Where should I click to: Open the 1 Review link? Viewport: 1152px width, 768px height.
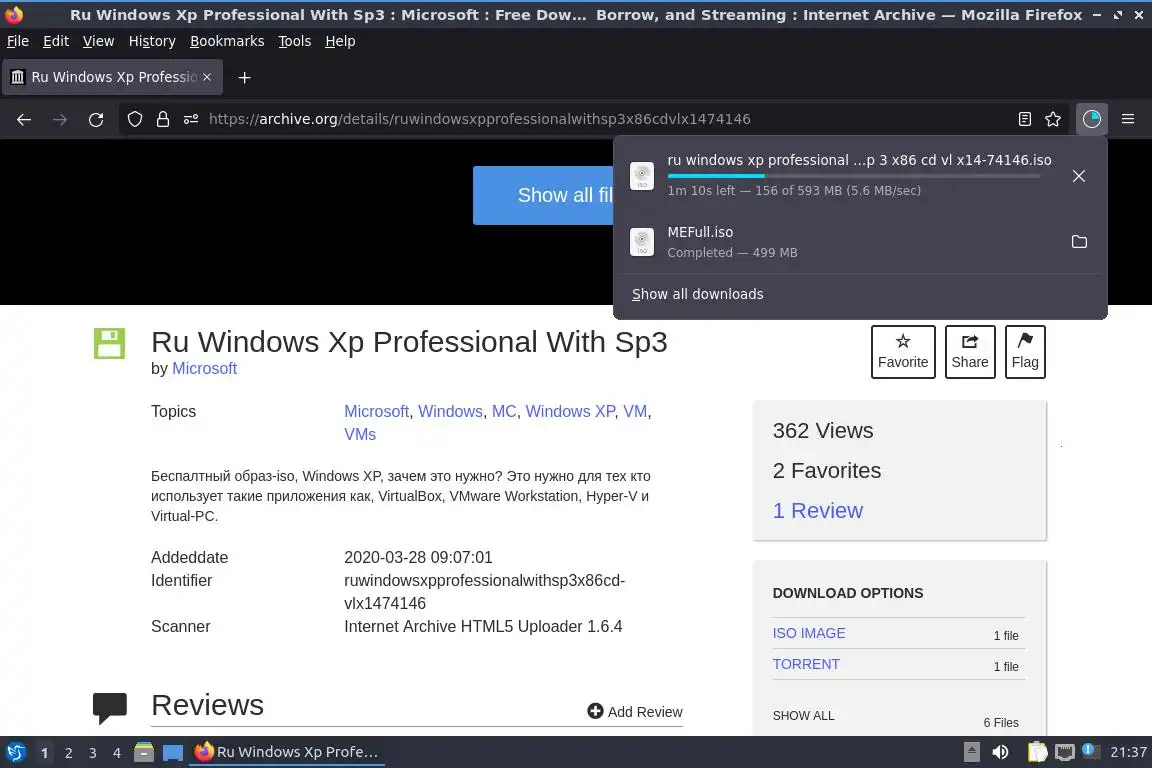(x=818, y=511)
